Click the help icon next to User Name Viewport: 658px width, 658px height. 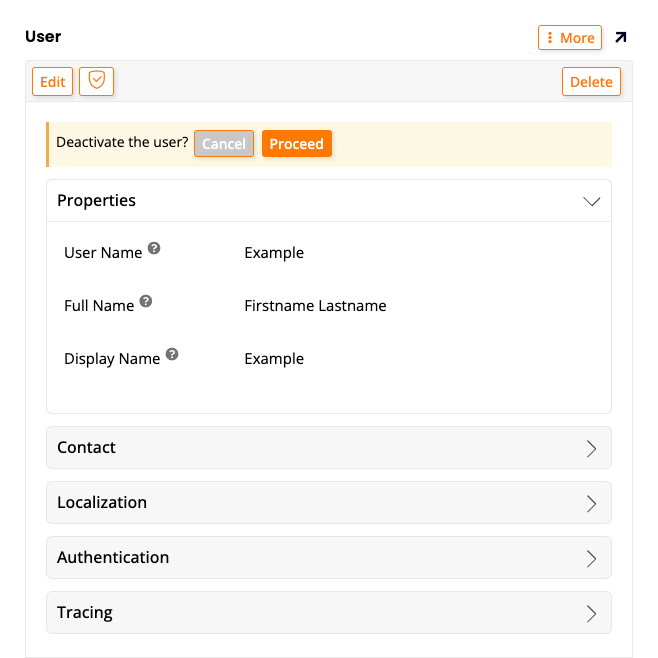point(154,249)
